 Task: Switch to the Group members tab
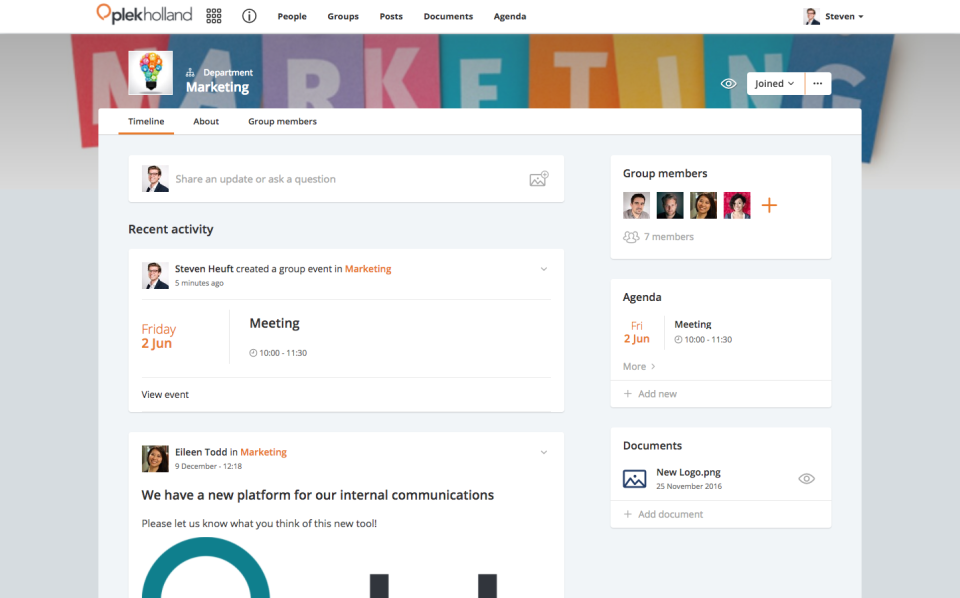click(282, 121)
